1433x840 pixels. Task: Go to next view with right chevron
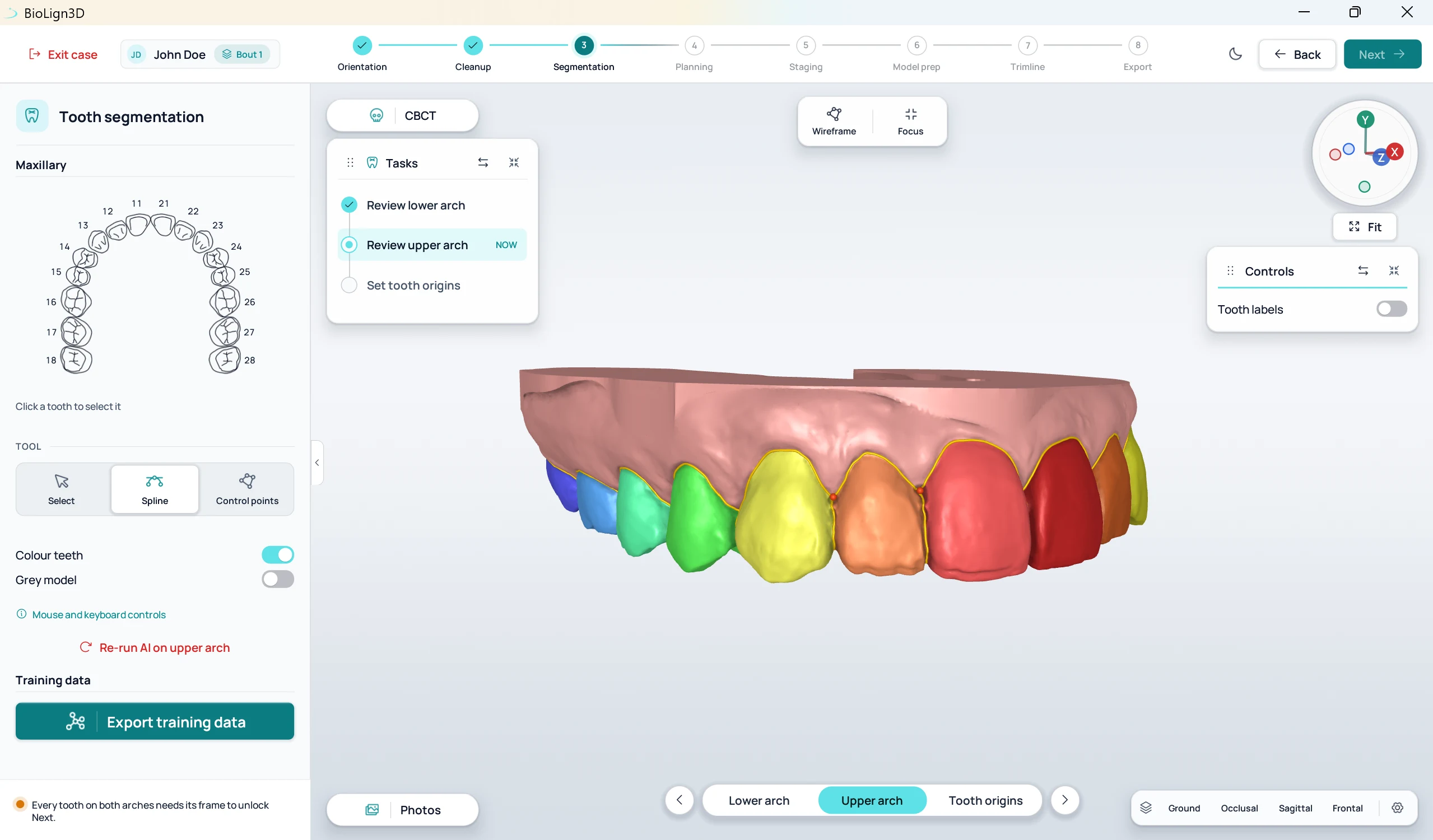(1065, 800)
